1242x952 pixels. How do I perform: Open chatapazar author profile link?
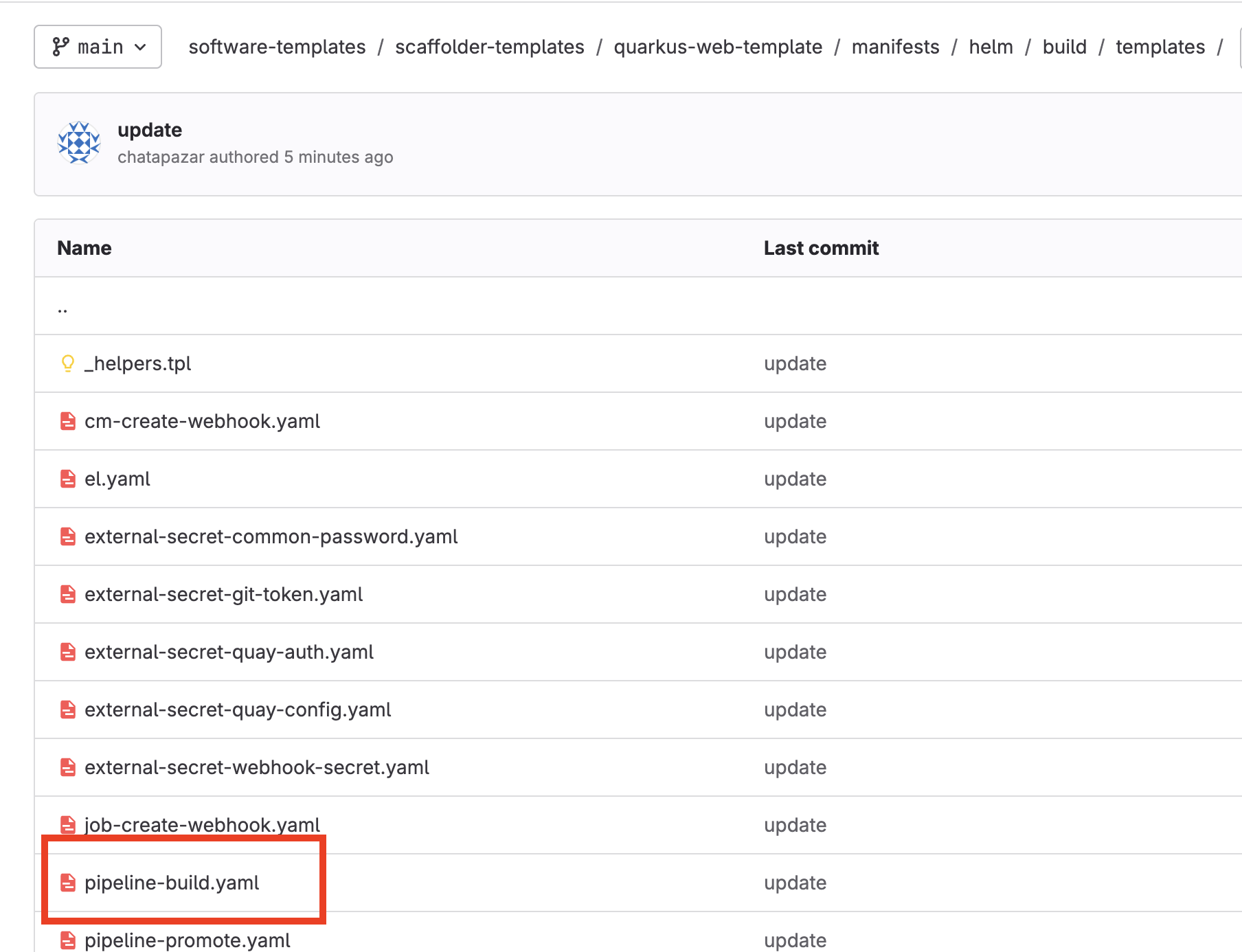click(161, 157)
